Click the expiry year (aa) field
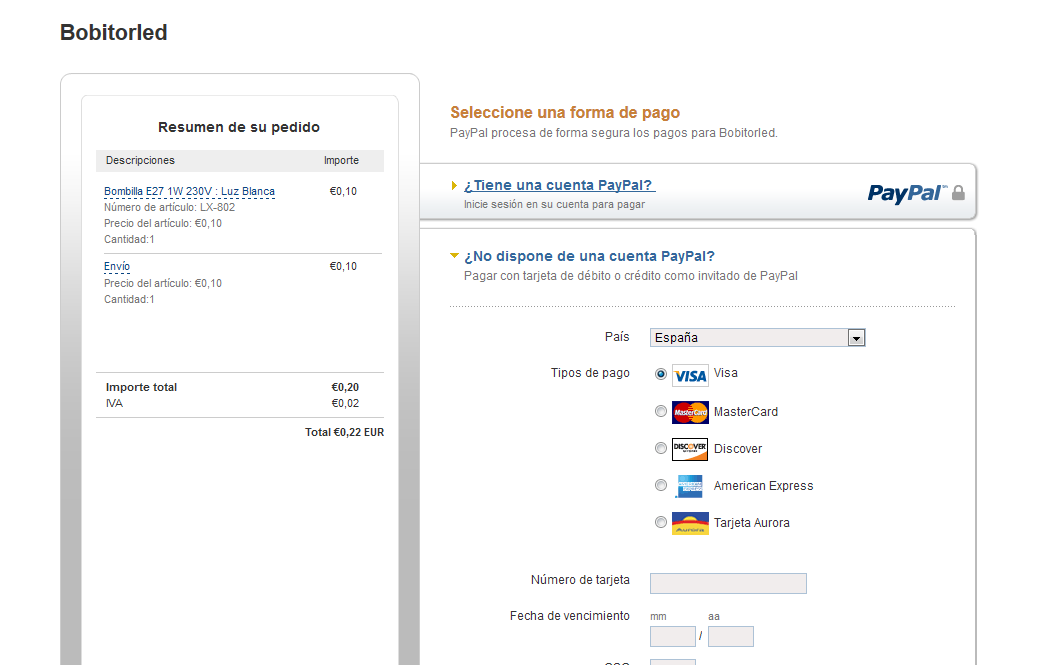The image size is (1063, 666). coord(730,636)
